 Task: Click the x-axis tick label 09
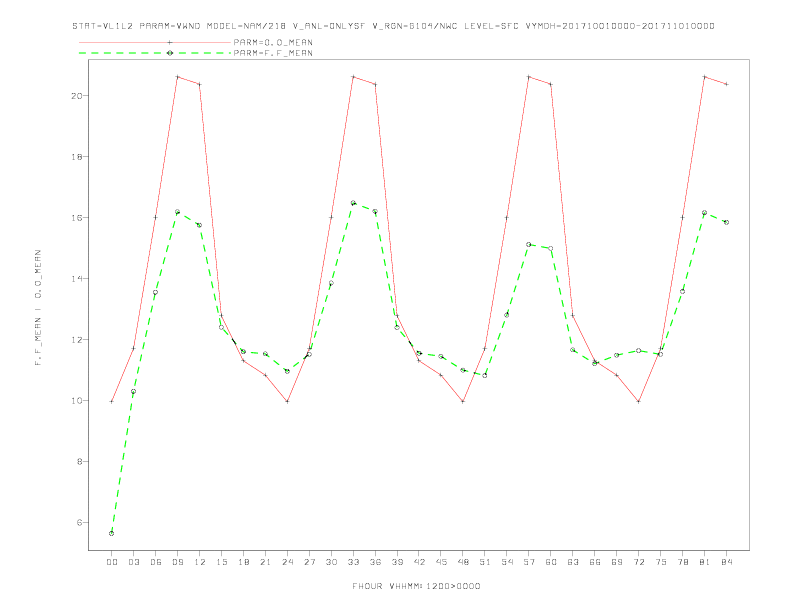pyautogui.click(x=177, y=562)
